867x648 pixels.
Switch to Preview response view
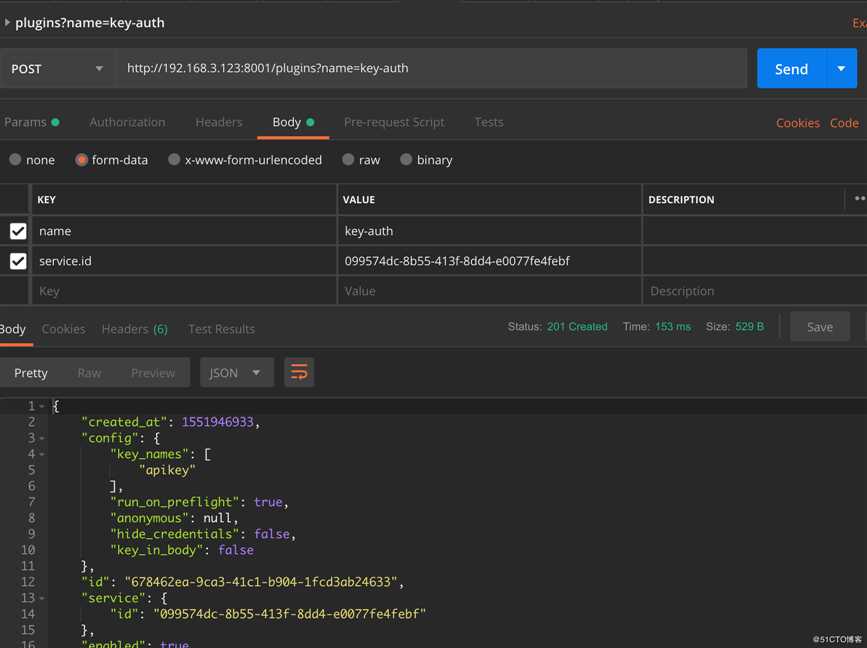tap(153, 373)
